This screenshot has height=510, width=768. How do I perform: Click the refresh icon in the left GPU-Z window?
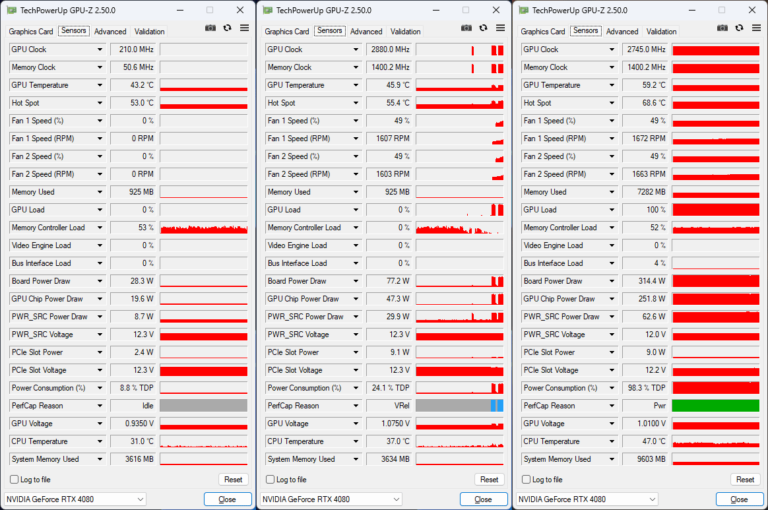coord(227,29)
